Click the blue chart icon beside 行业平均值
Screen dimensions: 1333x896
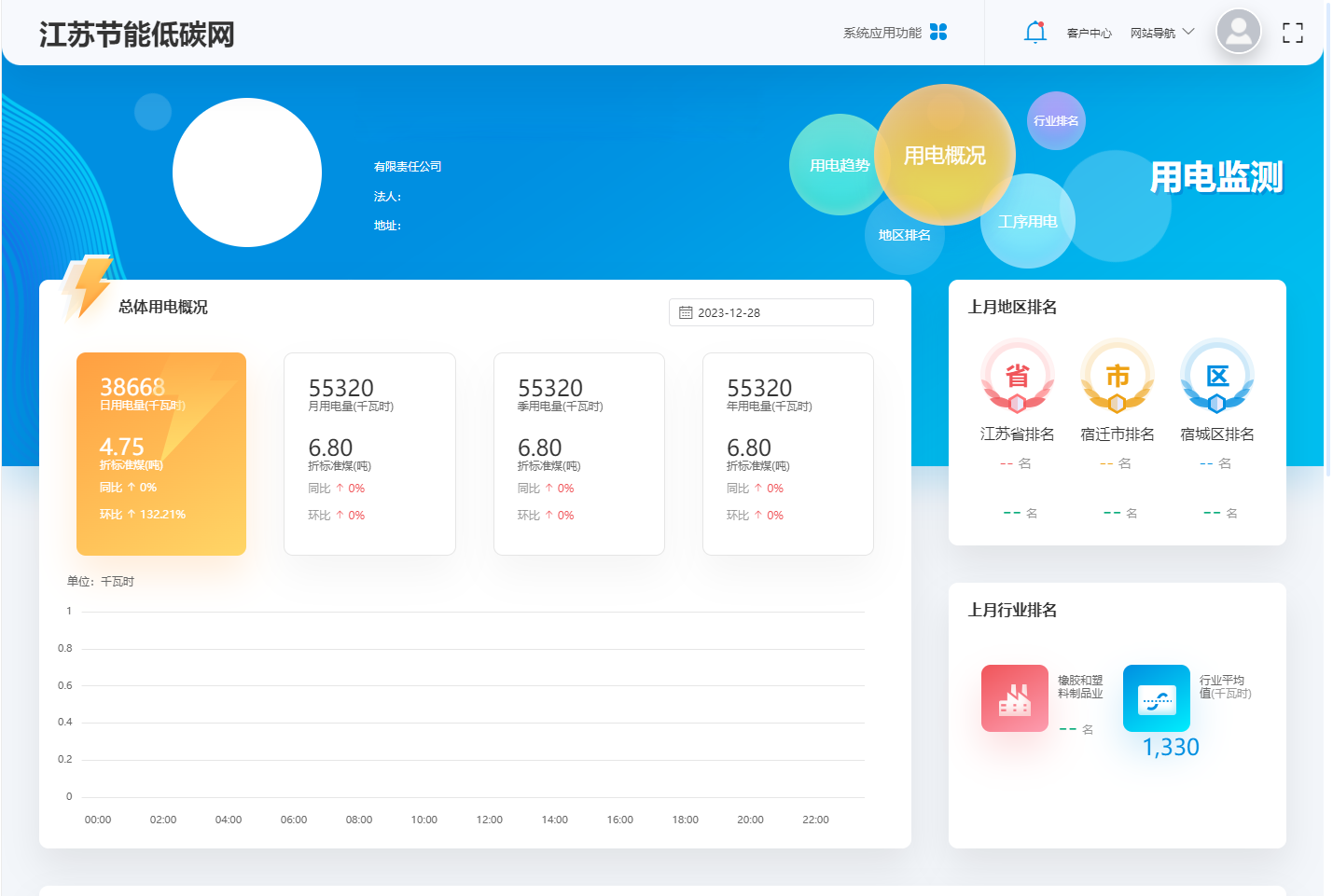click(1156, 697)
